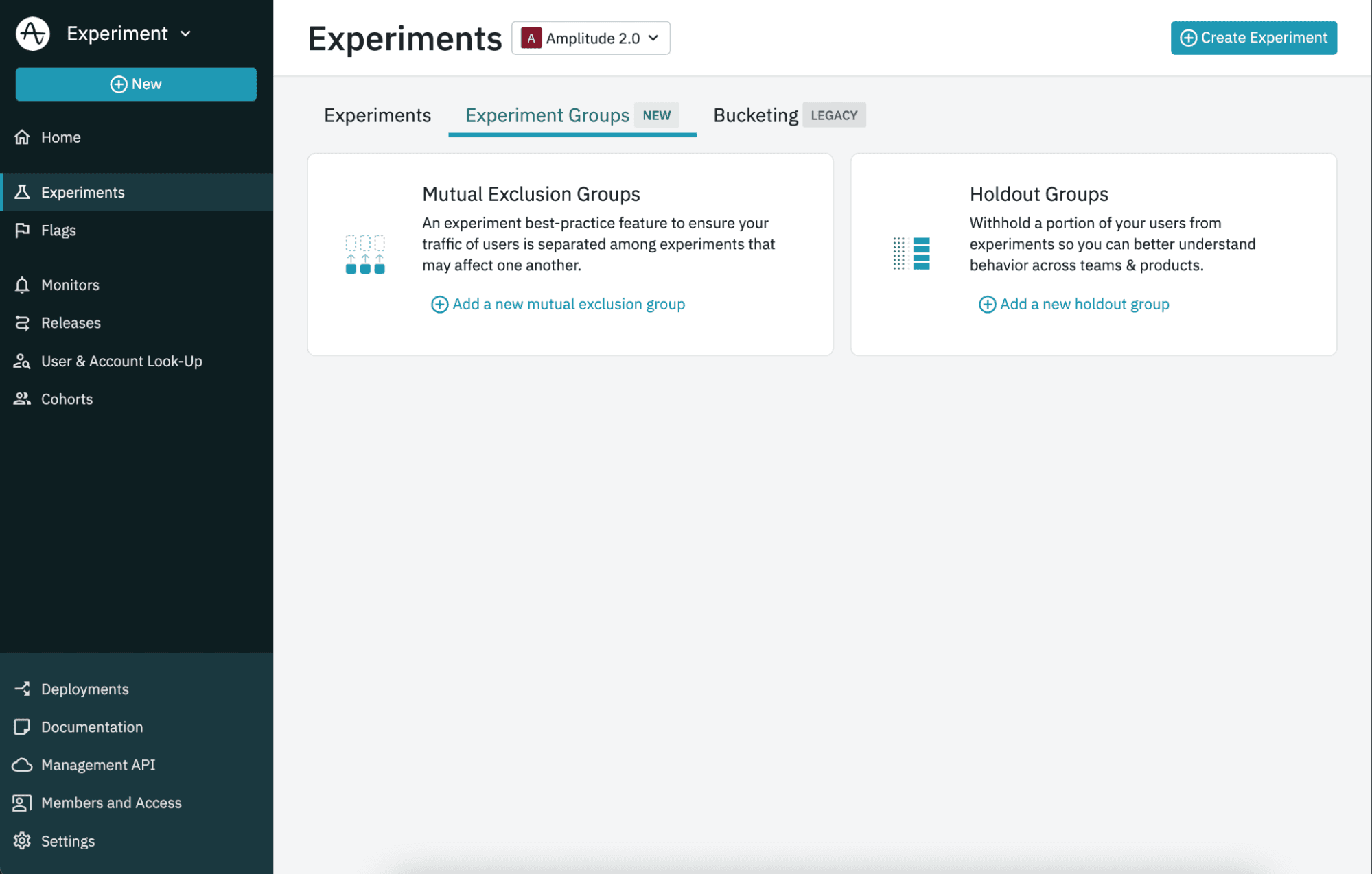Click the Releases icon in sidebar
This screenshot has width=1372, height=874.
pos(22,323)
